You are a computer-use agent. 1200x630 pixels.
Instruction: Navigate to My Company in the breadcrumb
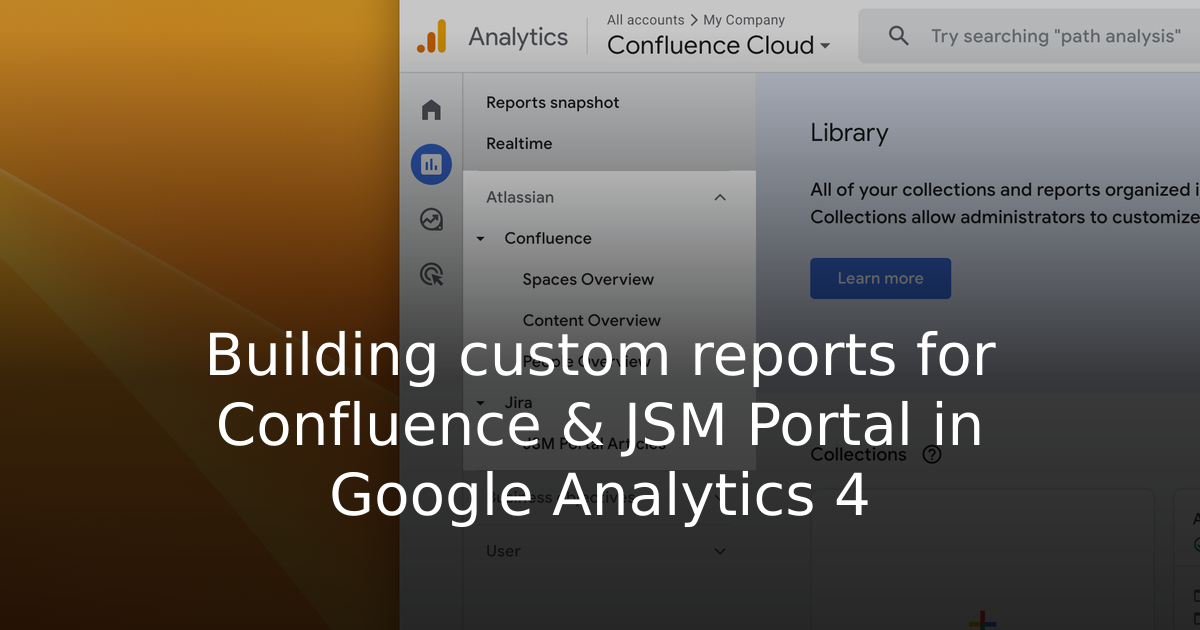743,19
